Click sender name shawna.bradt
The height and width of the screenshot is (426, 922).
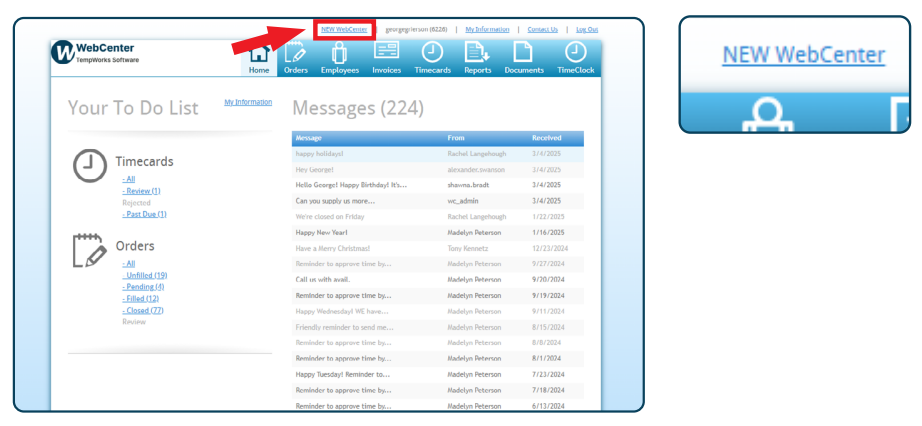point(468,185)
